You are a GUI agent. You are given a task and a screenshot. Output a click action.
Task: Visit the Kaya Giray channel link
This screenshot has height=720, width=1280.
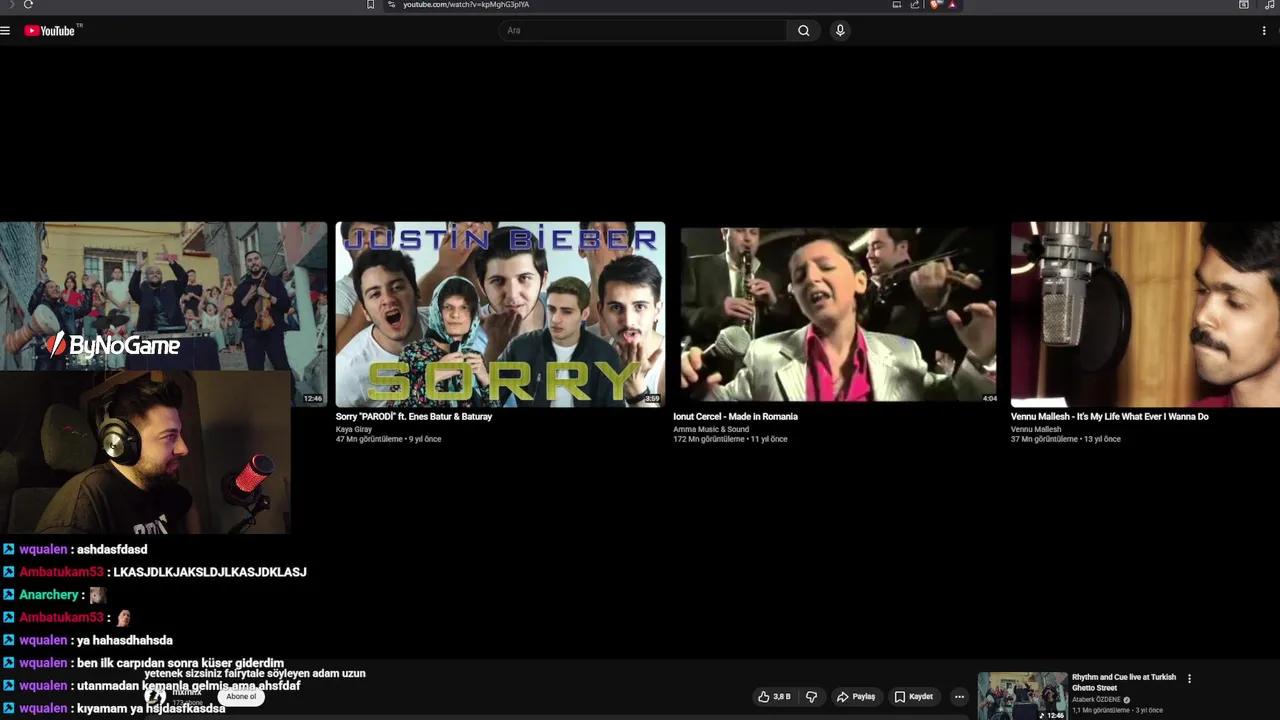354,429
